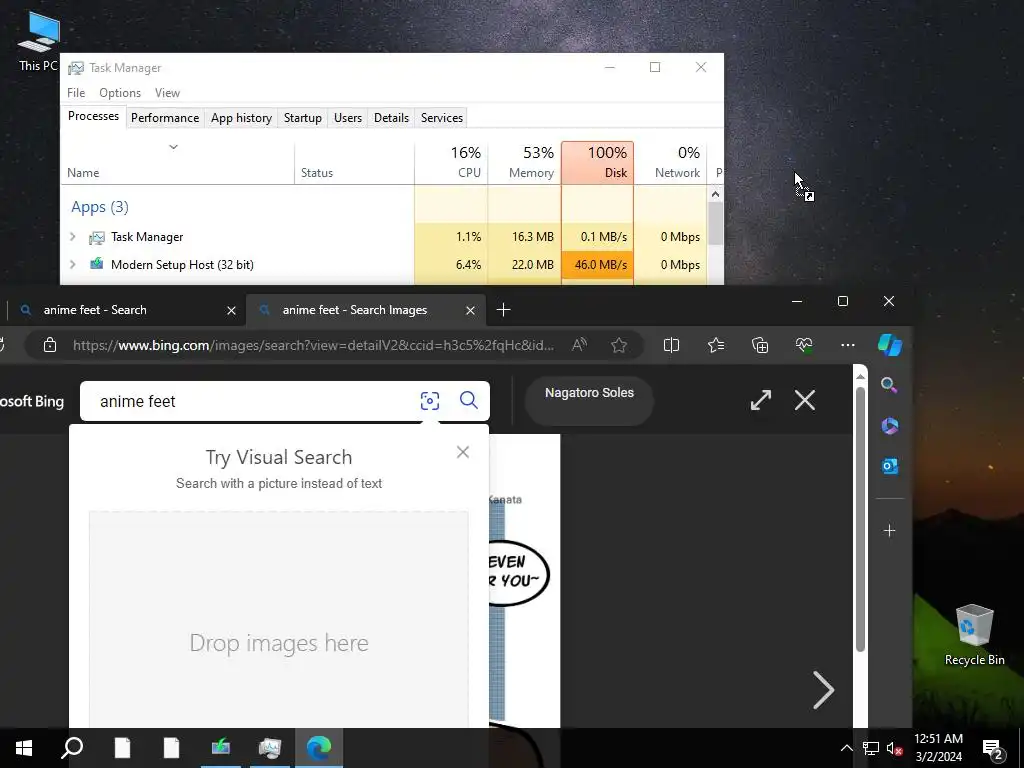Image resolution: width=1024 pixels, height=768 pixels.
Task: Open the notification center icon
Action: click(x=993, y=749)
